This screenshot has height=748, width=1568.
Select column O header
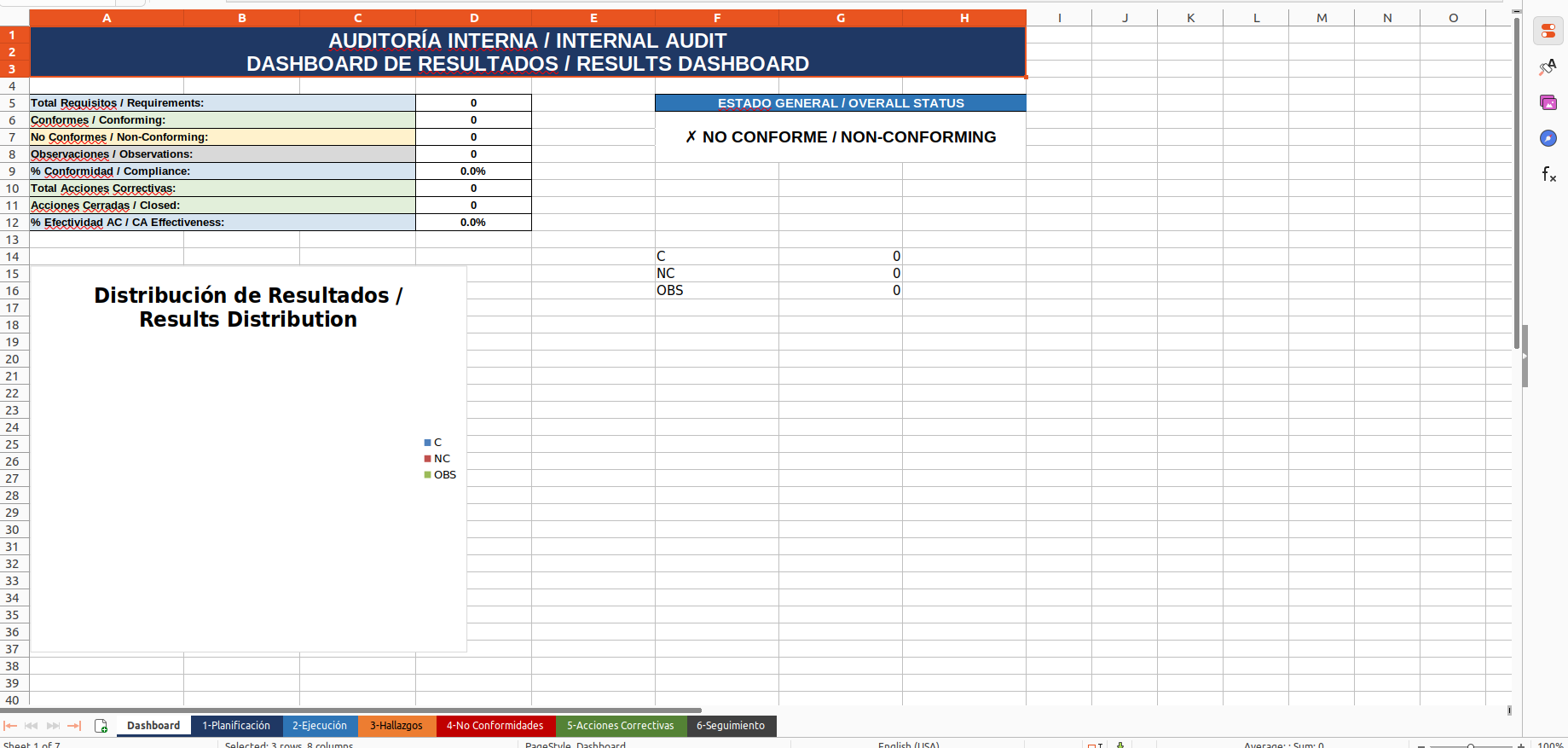(x=1453, y=18)
